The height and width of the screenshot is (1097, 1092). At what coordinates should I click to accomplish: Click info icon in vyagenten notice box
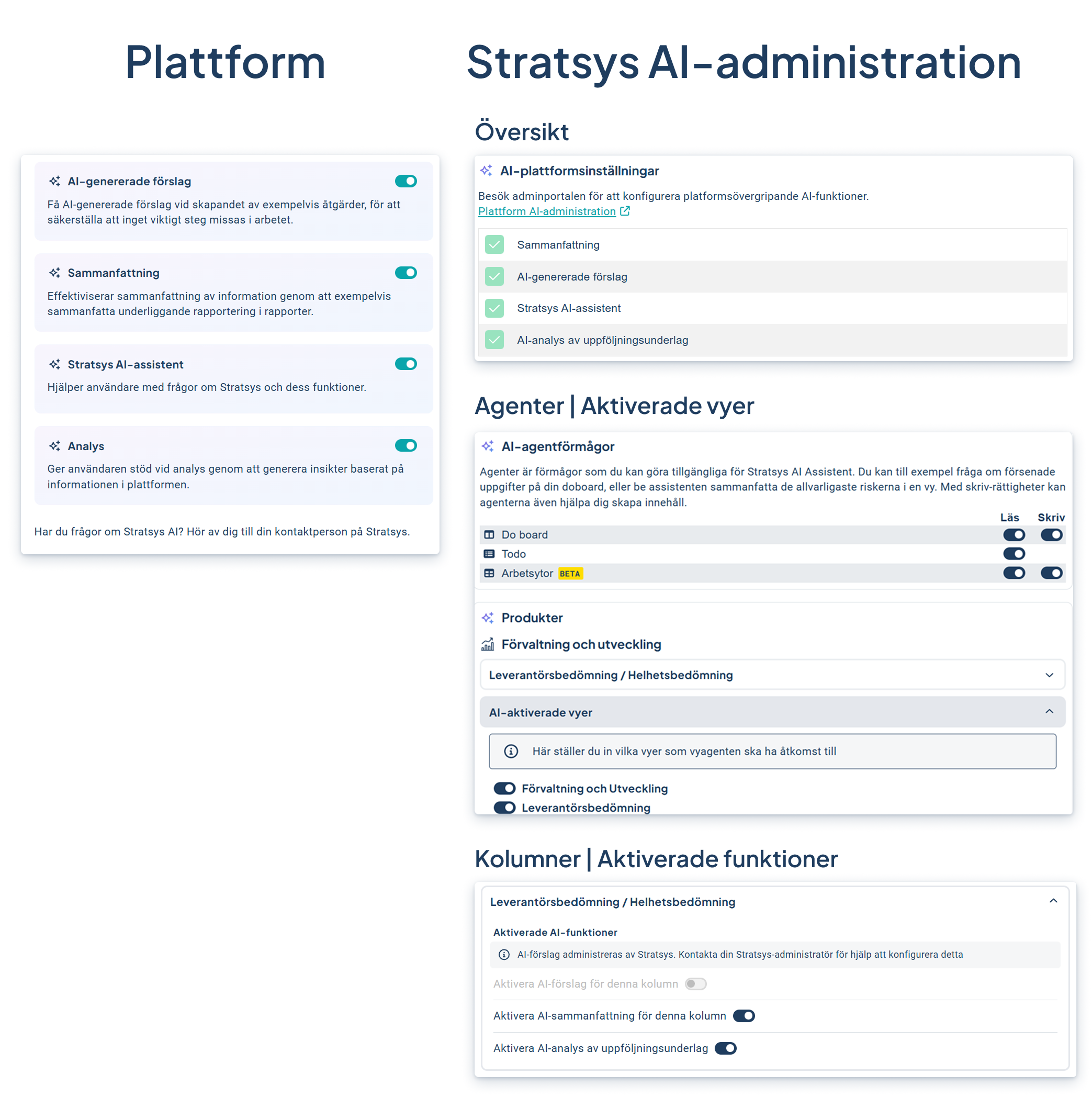click(511, 751)
